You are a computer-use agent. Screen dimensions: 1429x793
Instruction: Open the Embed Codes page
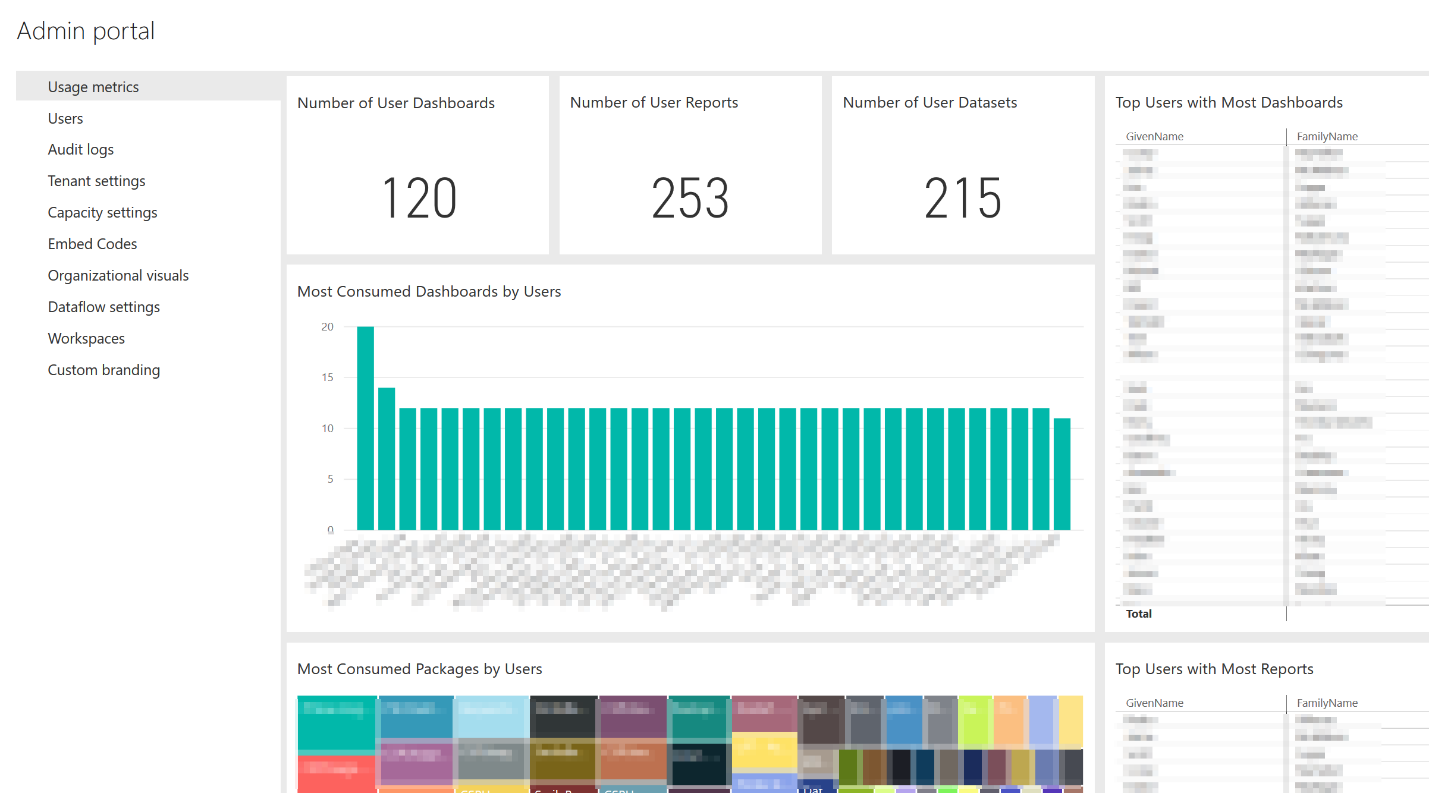click(92, 243)
